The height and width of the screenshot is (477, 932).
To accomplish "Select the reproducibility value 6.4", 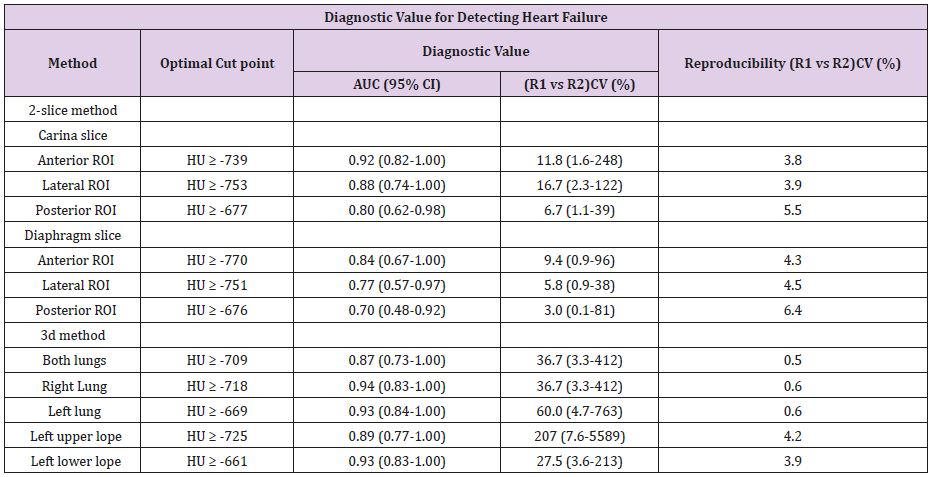I will pyautogui.click(x=793, y=310).
